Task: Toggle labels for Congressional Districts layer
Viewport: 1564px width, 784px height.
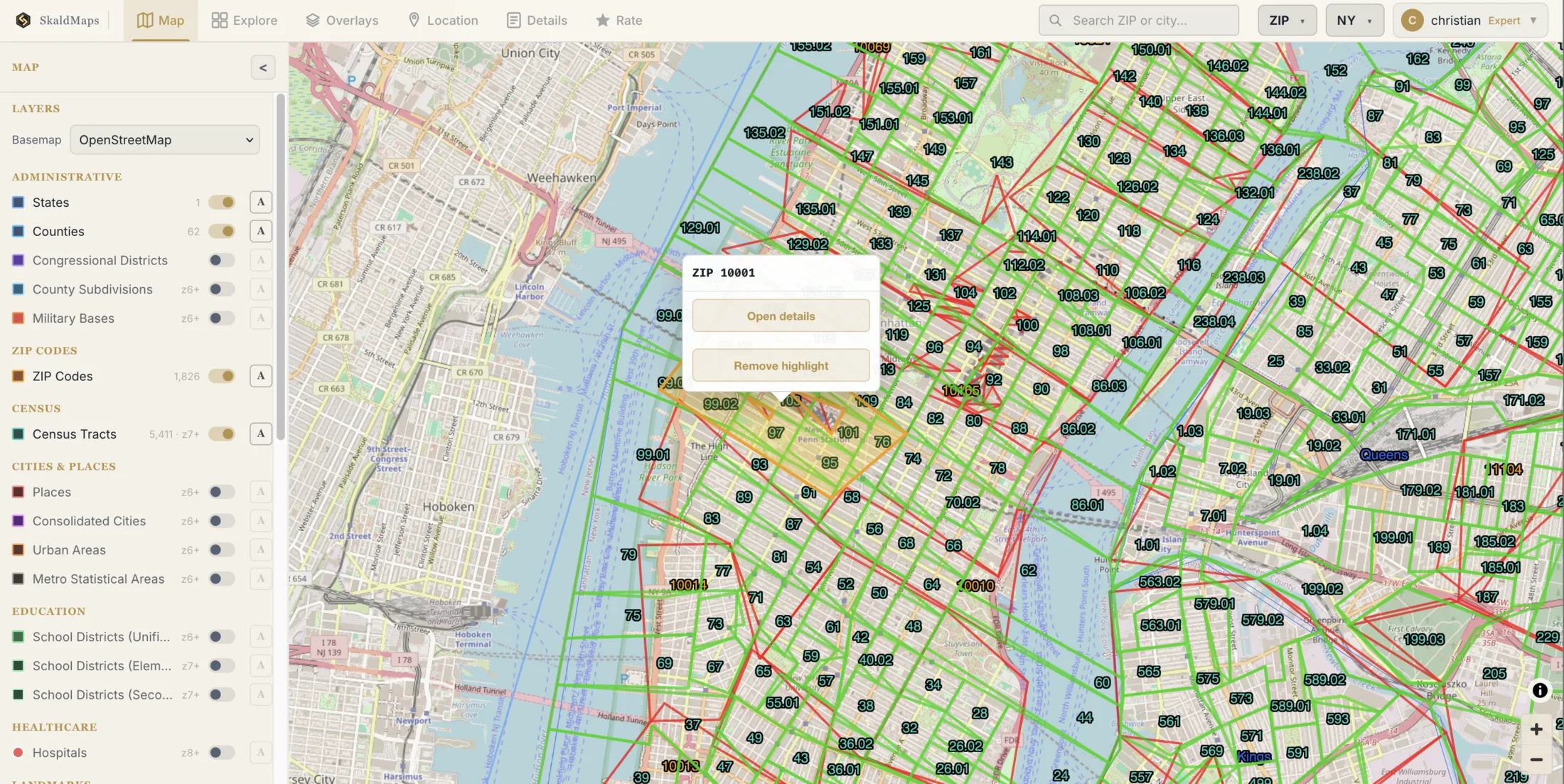Action: [x=261, y=260]
